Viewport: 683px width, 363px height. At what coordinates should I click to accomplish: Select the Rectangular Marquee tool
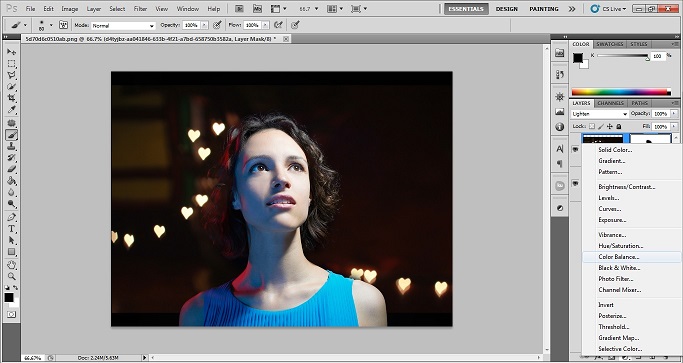tap(11, 64)
